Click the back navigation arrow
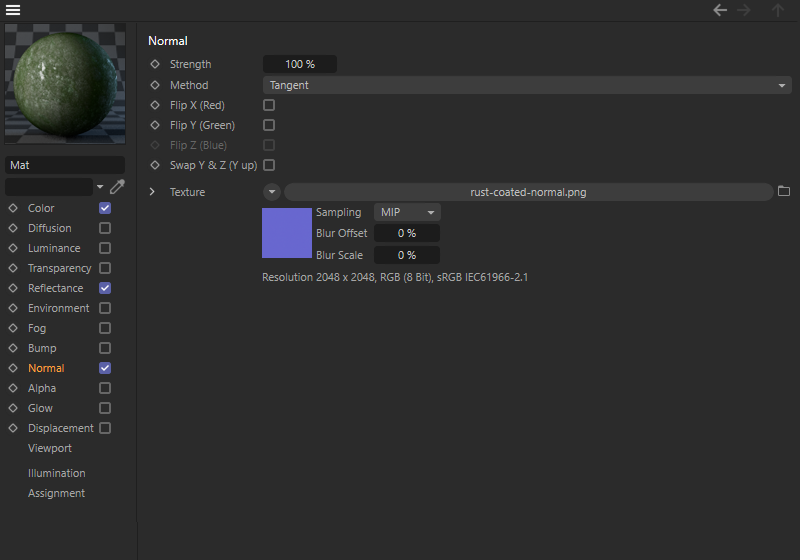Image resolution: width=800 pixels, height=560 pixels. (719, 10)
